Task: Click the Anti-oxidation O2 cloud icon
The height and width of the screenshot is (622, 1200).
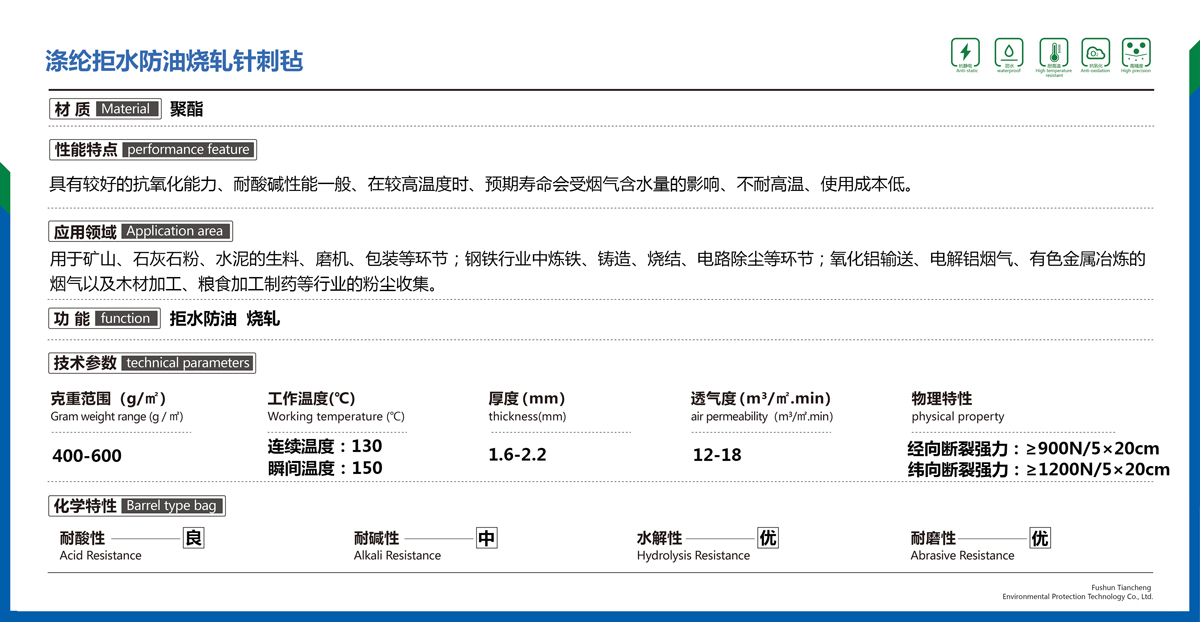Action: [x=1095, y=52]
